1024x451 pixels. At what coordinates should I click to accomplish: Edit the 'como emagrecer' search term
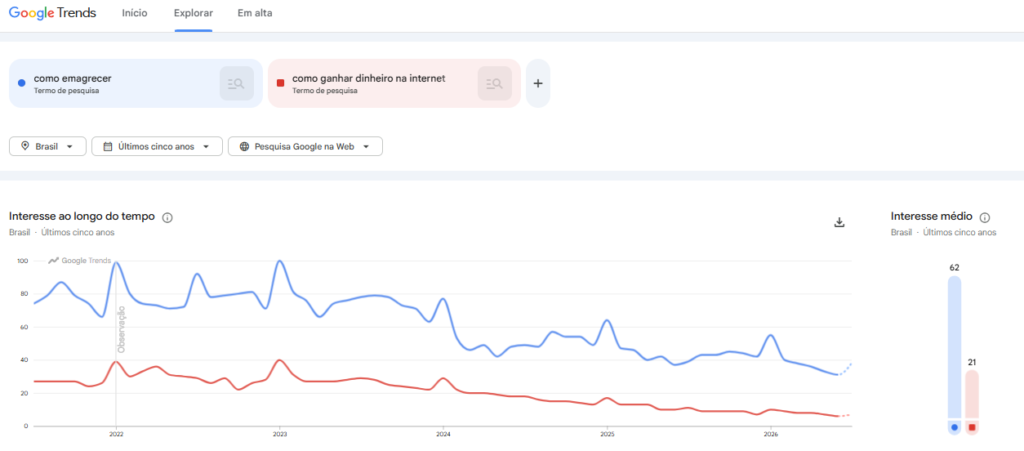[x=72, y=78]
